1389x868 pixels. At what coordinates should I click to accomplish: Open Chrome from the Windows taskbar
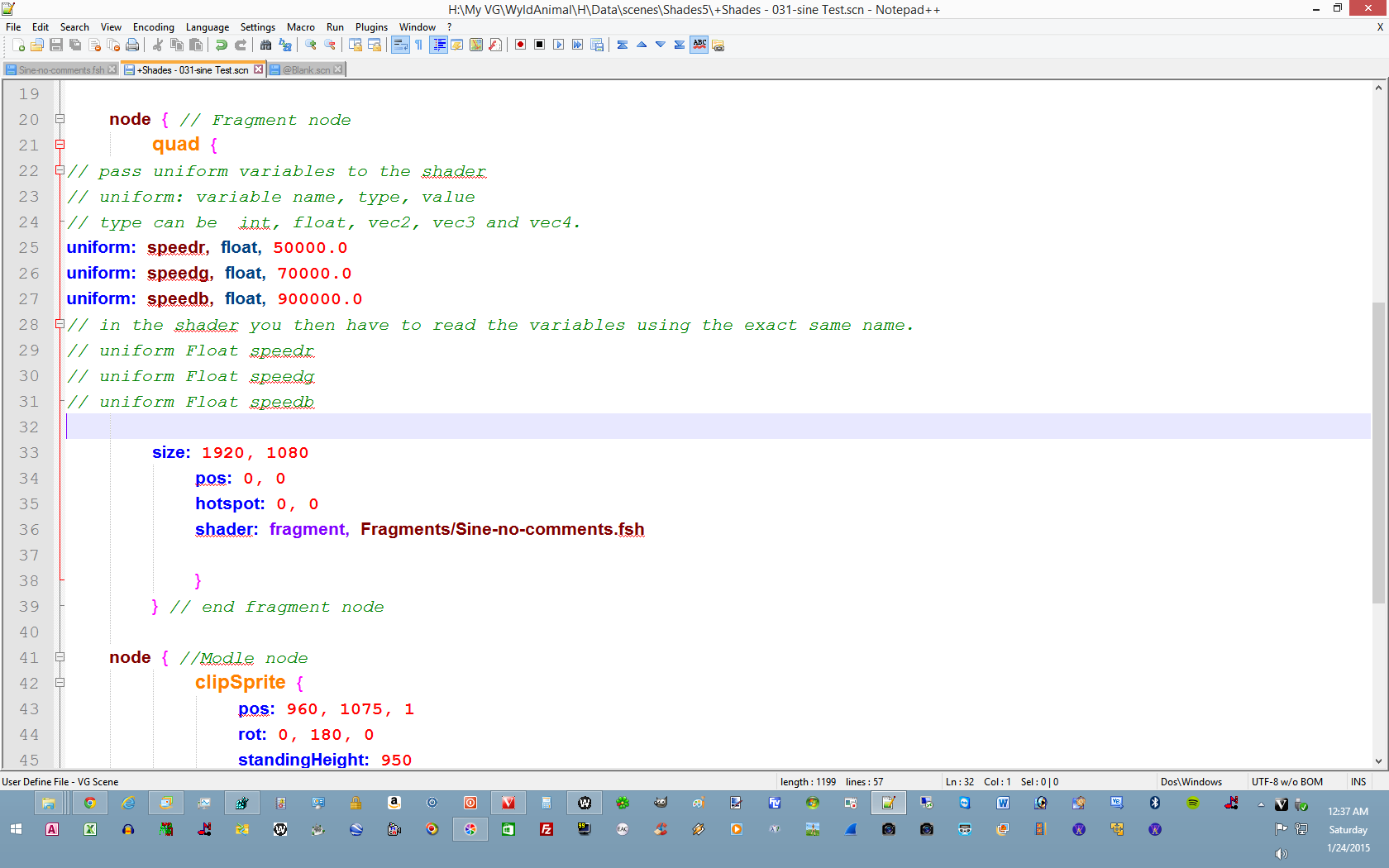[x=90, y=803]
